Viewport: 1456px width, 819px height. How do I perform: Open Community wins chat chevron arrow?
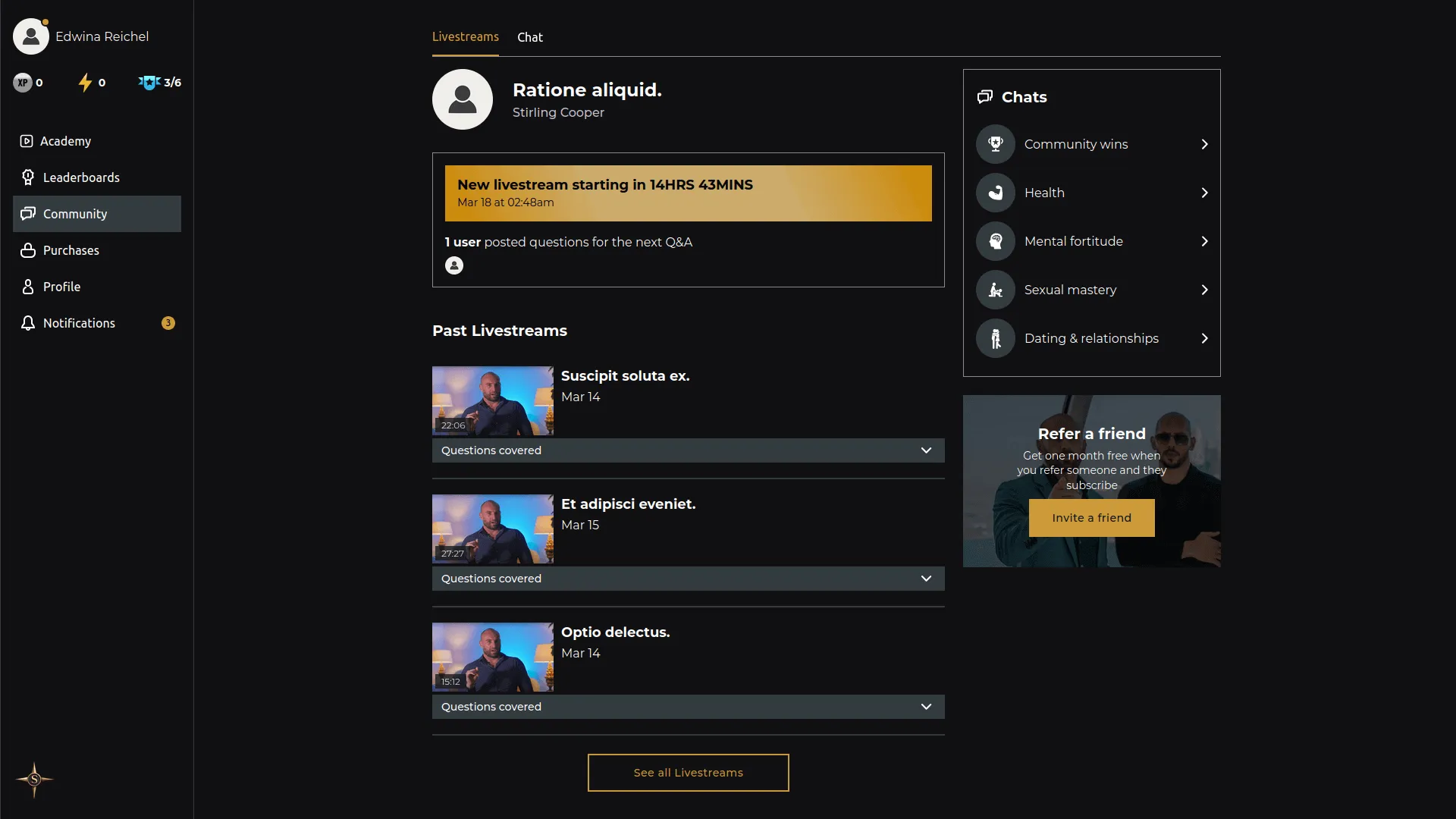[1204, 144]
